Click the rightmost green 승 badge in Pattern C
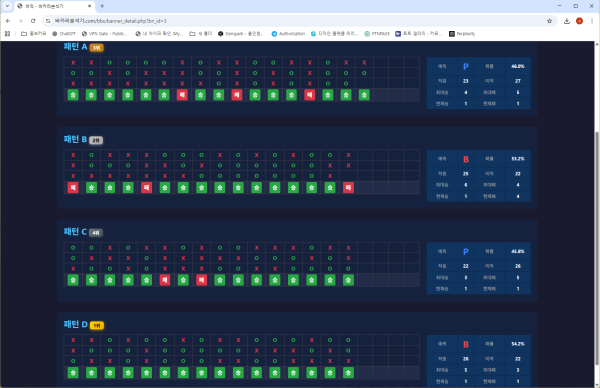This screenshot has width=600, height=388. click(348, 280)
